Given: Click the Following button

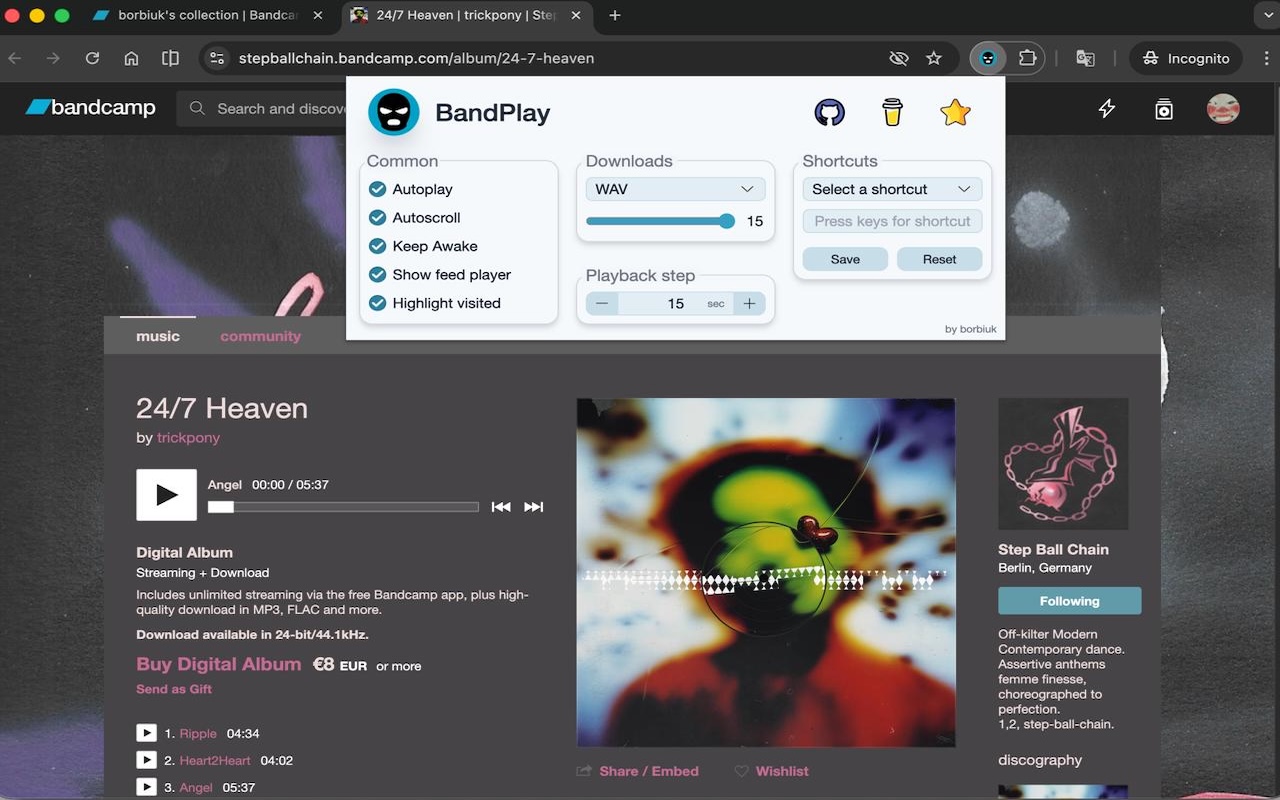Looking at the screenshot, I should pyautogui.click(x=1069, y=601).
